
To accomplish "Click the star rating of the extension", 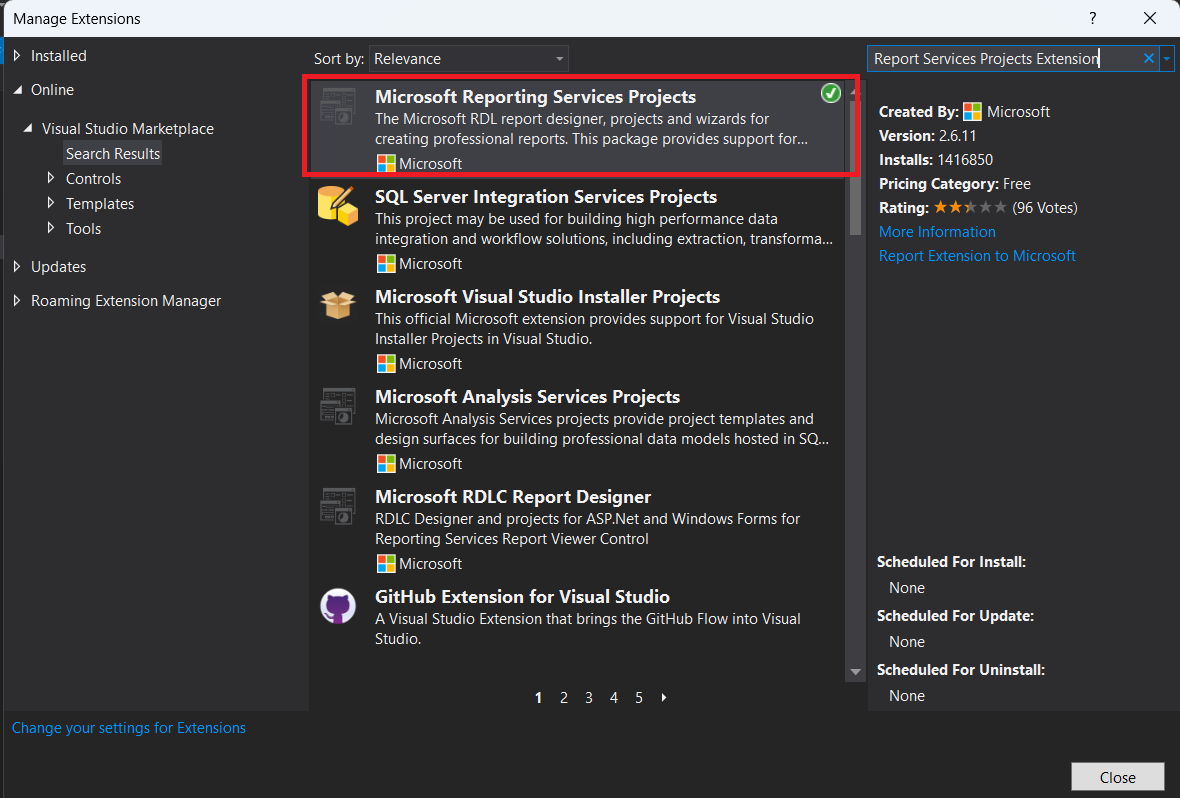I will (969, 207).
